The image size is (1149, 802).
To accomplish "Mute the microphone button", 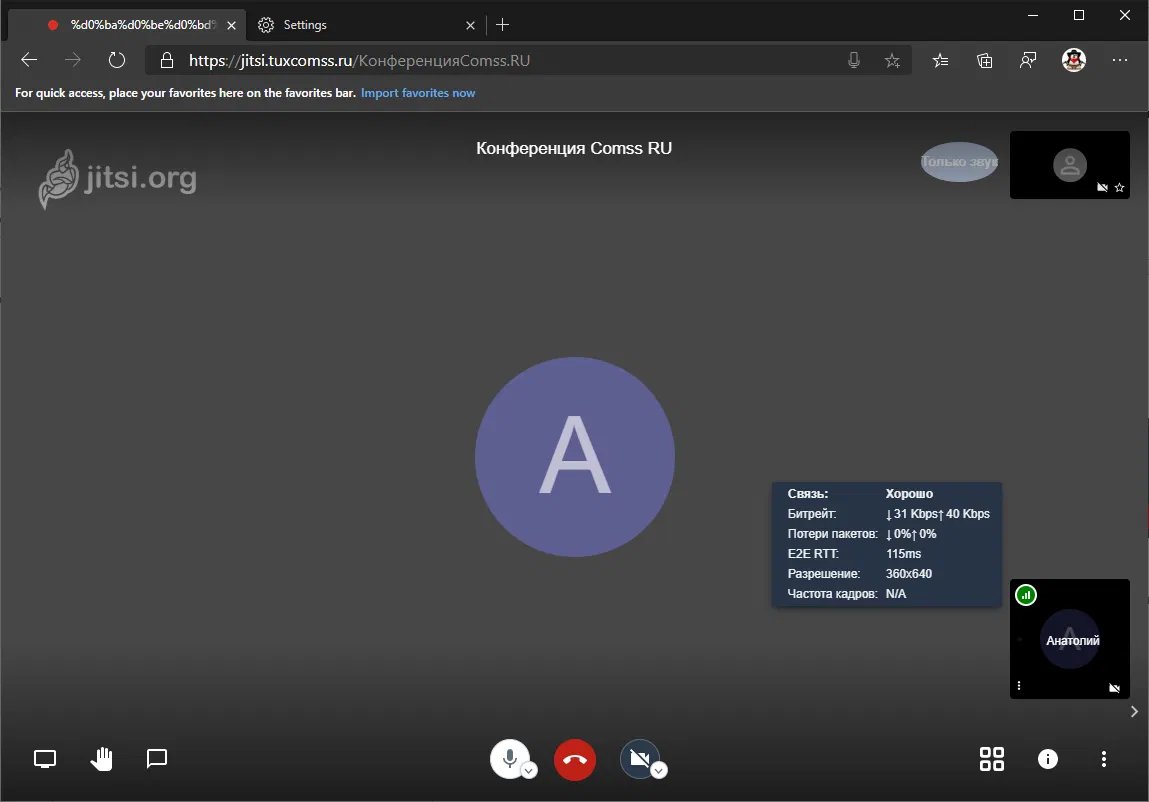I will pos(509,759).
